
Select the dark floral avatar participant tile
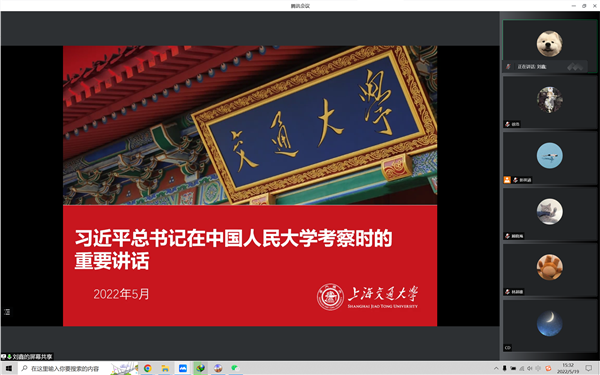point(549,103)
